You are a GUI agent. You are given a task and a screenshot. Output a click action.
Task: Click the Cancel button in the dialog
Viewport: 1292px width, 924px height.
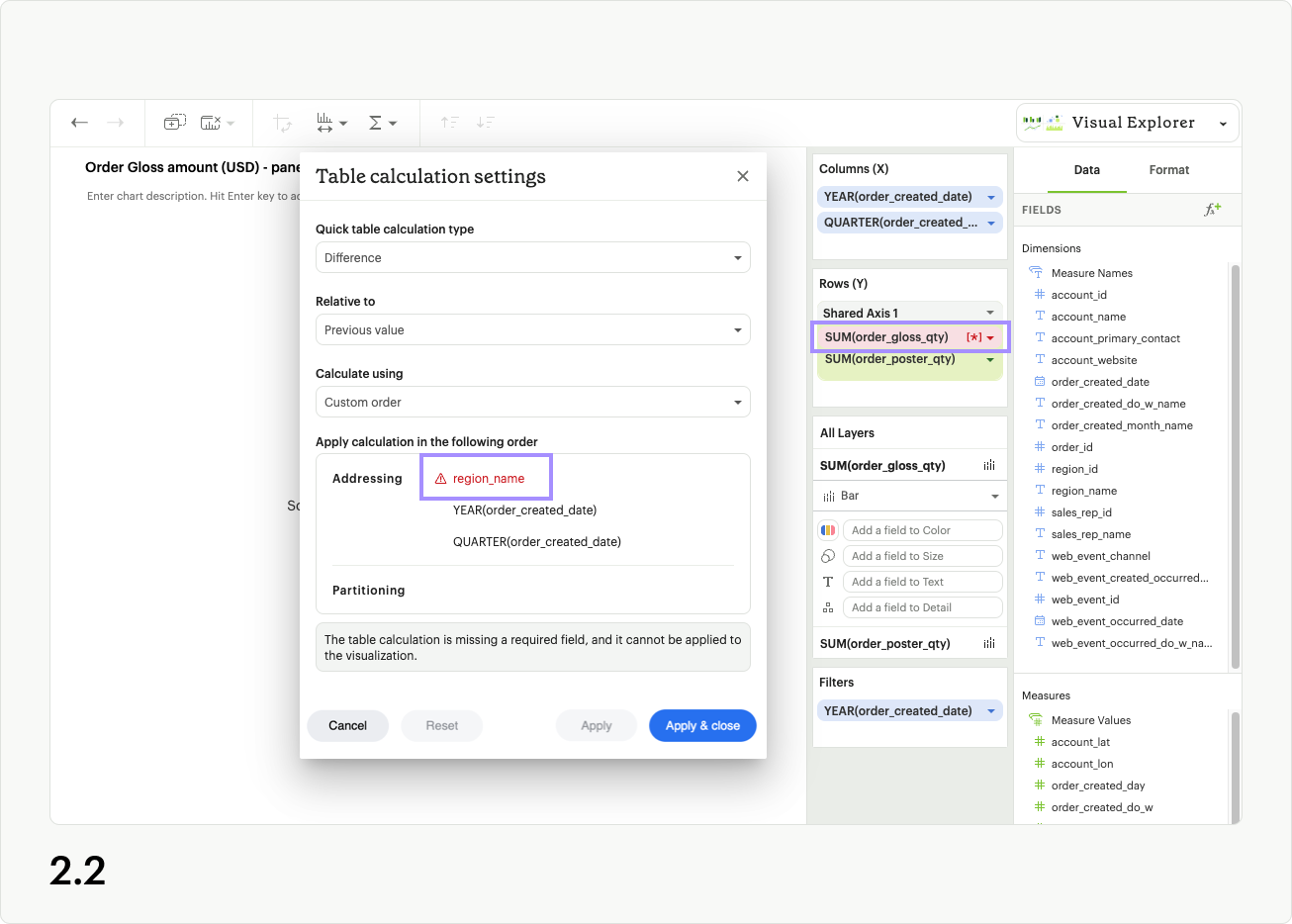tap(347, 725)
